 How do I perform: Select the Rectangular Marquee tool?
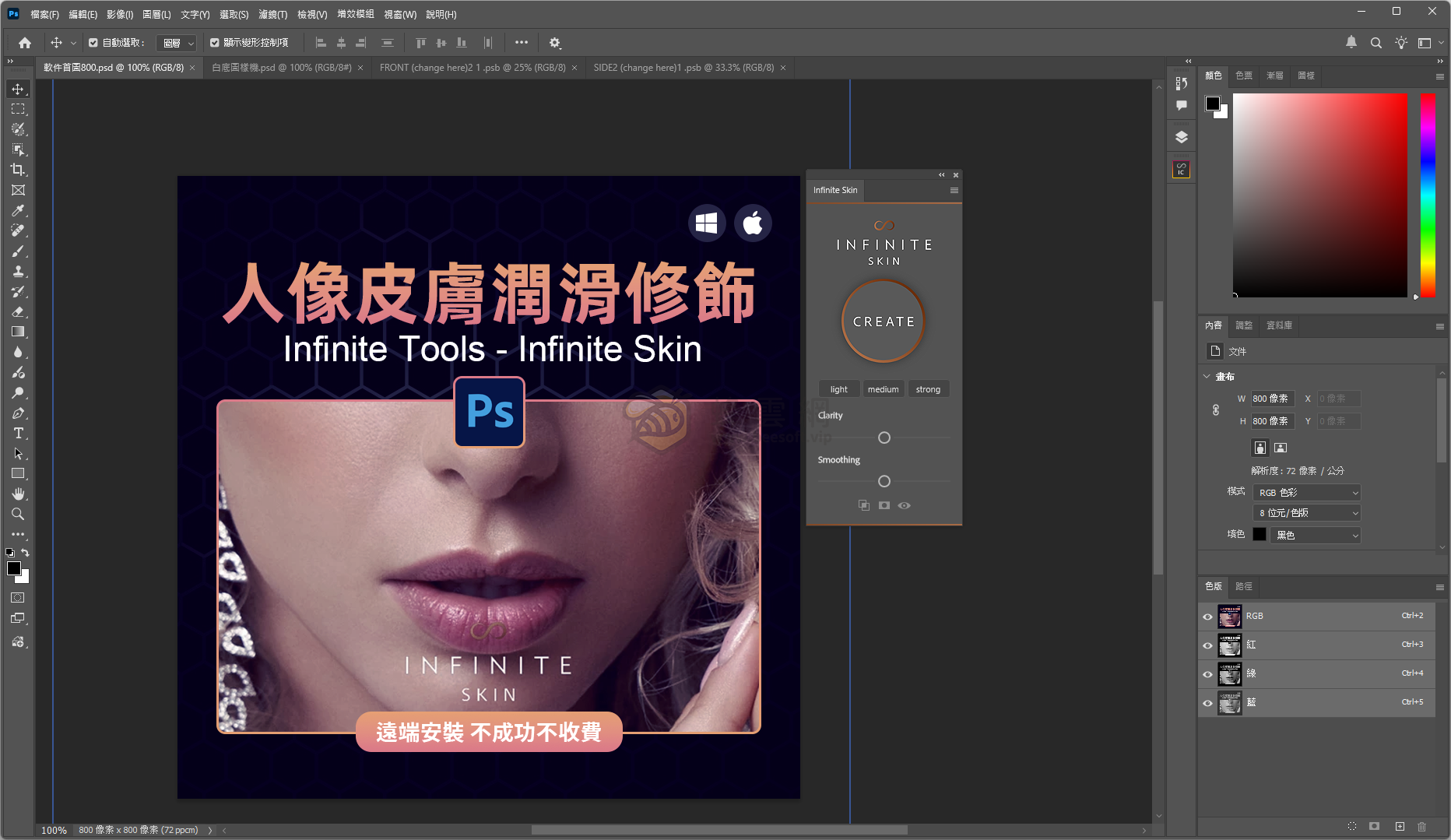(18, 109)
